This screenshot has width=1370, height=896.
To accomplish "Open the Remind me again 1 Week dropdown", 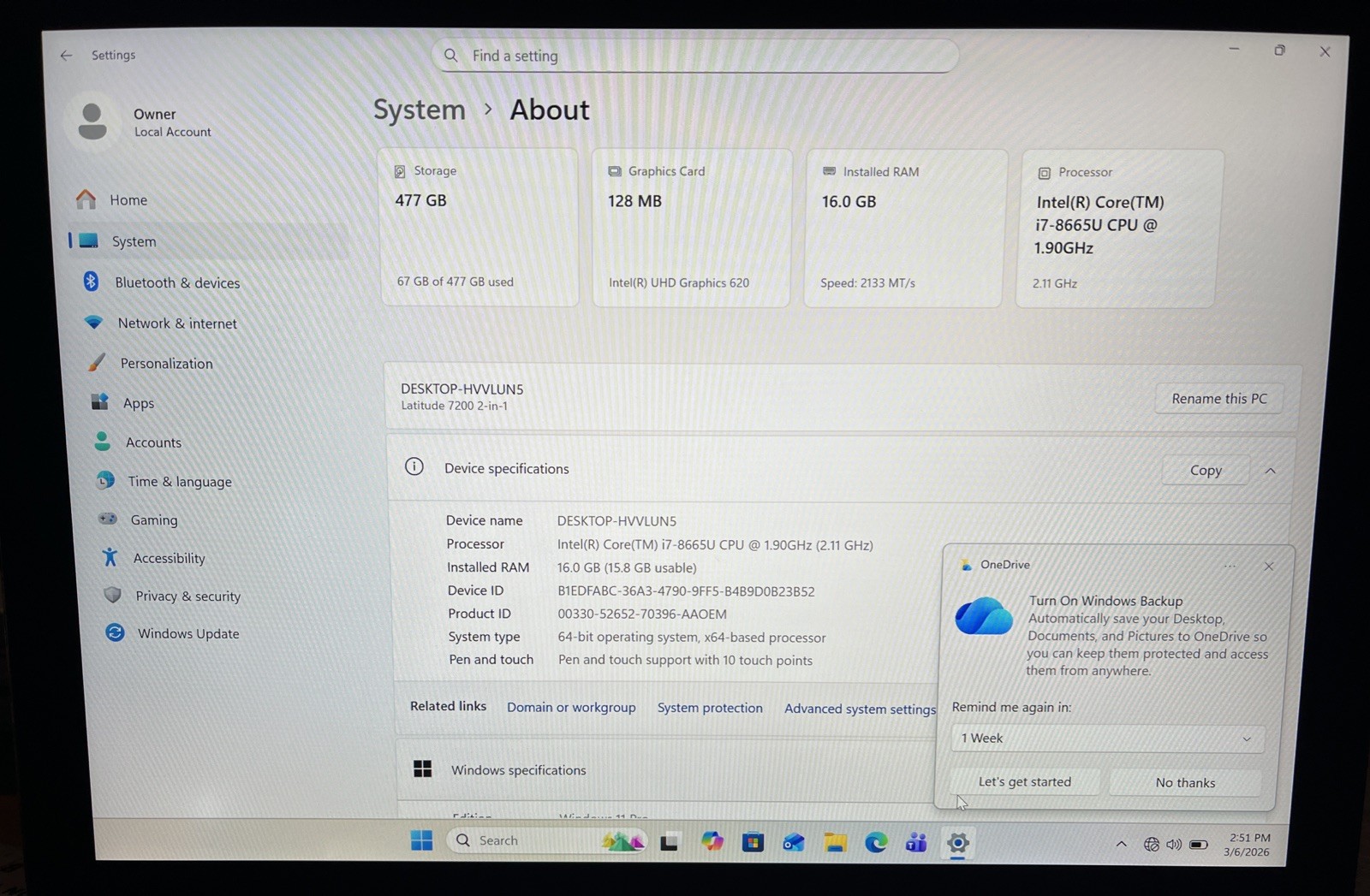I will click(x=1107, y=739).
